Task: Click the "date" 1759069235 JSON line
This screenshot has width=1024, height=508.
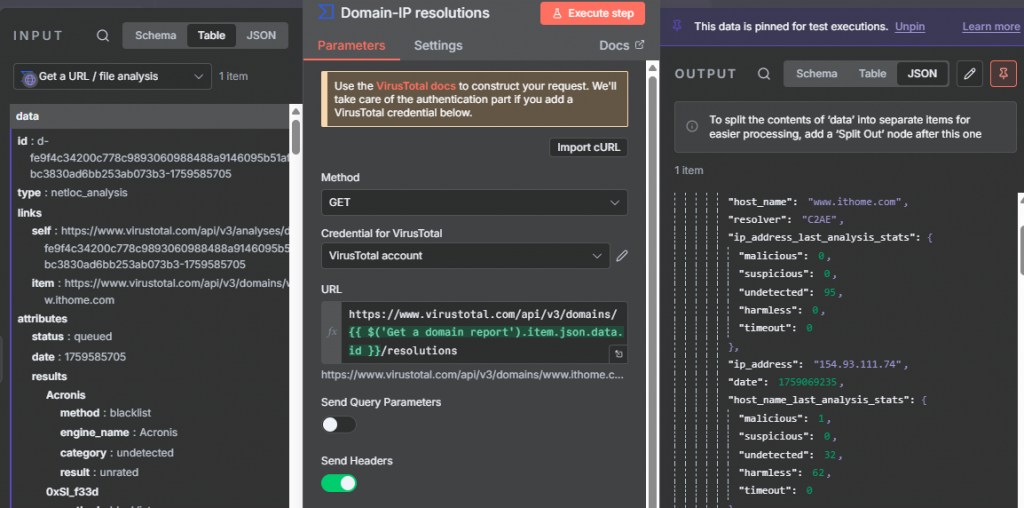Action: 788,382
